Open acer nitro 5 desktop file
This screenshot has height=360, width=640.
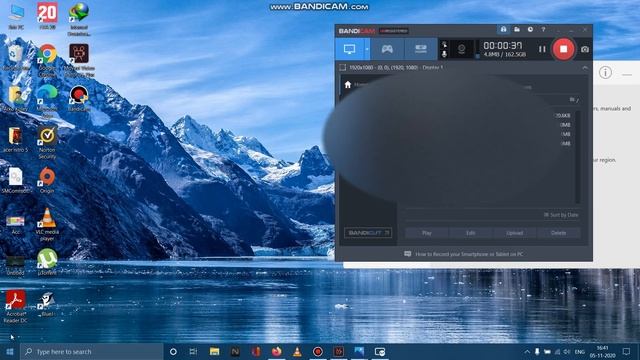[x=16, y=139]
